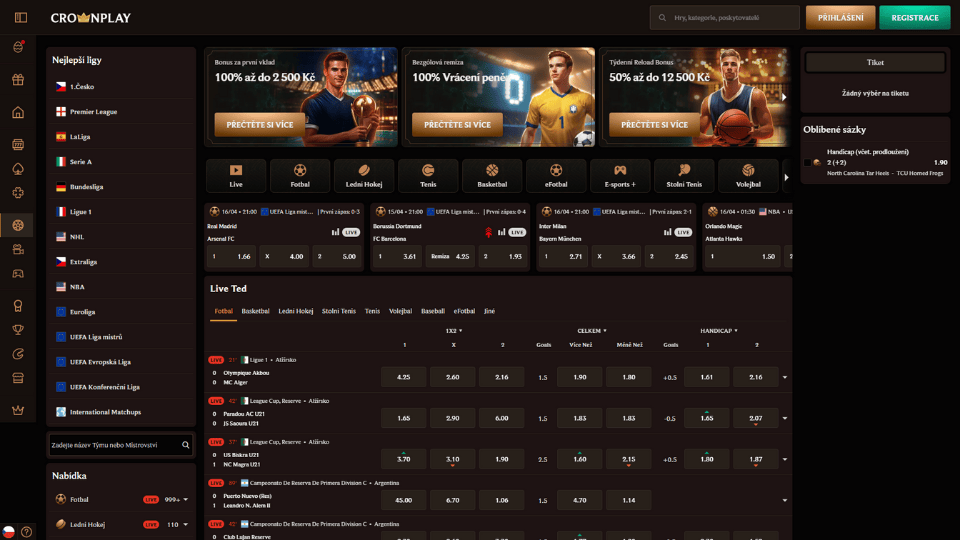Switch Live Ted to Lední Hokej tab
Image resolution: width=960 pixels, height=540 pixels.
coord(296,311)
